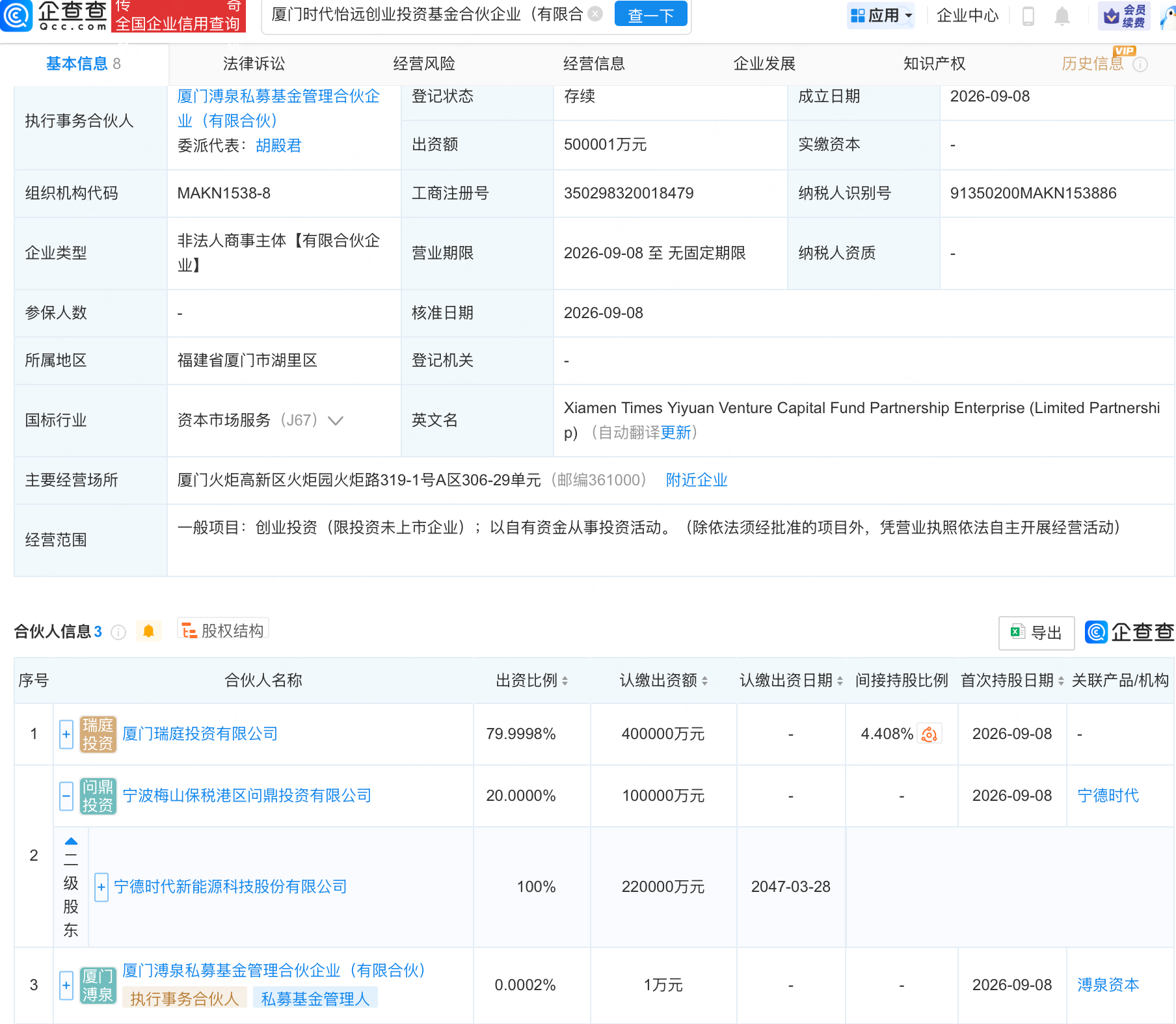Click the partner alert bell icon

148,631
